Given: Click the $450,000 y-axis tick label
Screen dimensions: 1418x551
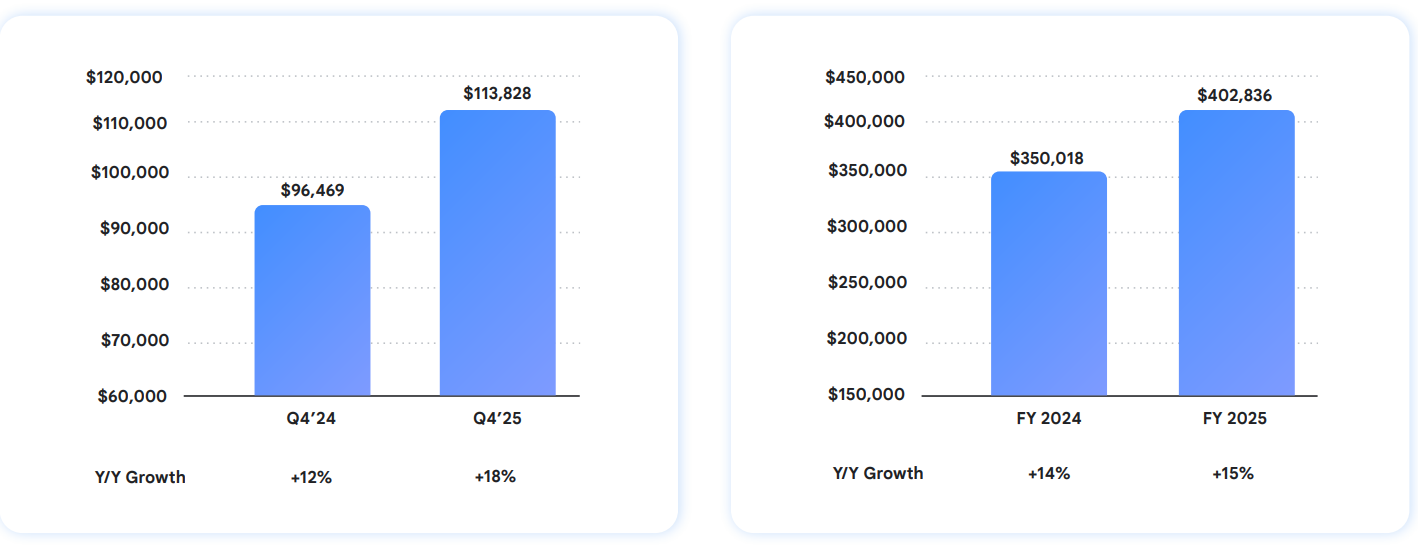Looking at the screenshot, I should 865,77.
